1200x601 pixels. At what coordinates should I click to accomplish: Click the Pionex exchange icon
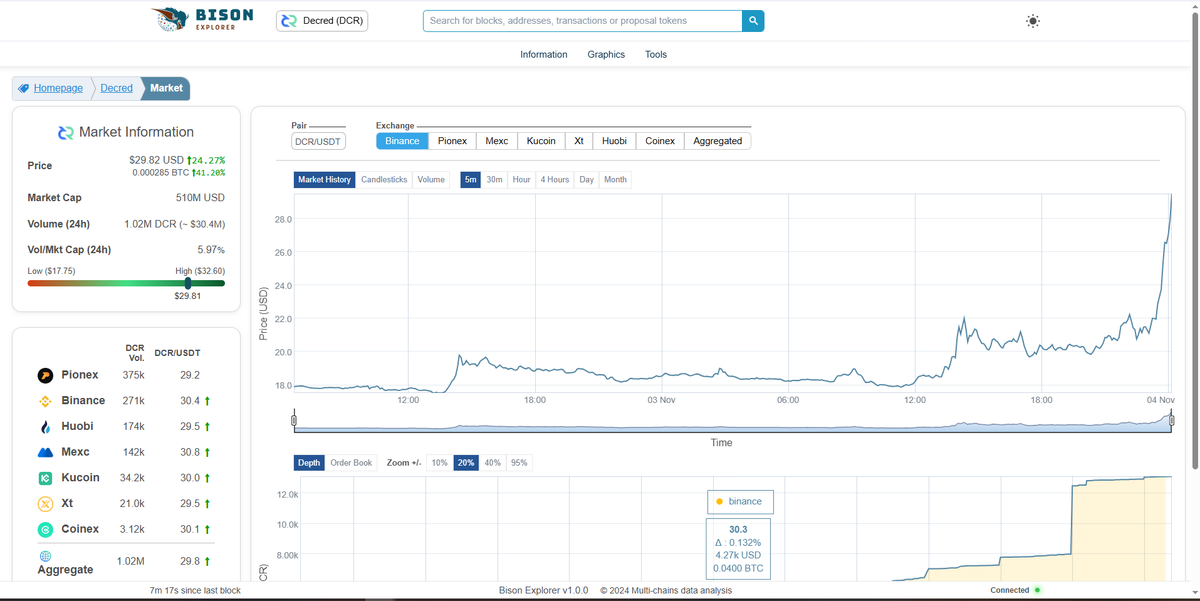[x=45, y=375]
